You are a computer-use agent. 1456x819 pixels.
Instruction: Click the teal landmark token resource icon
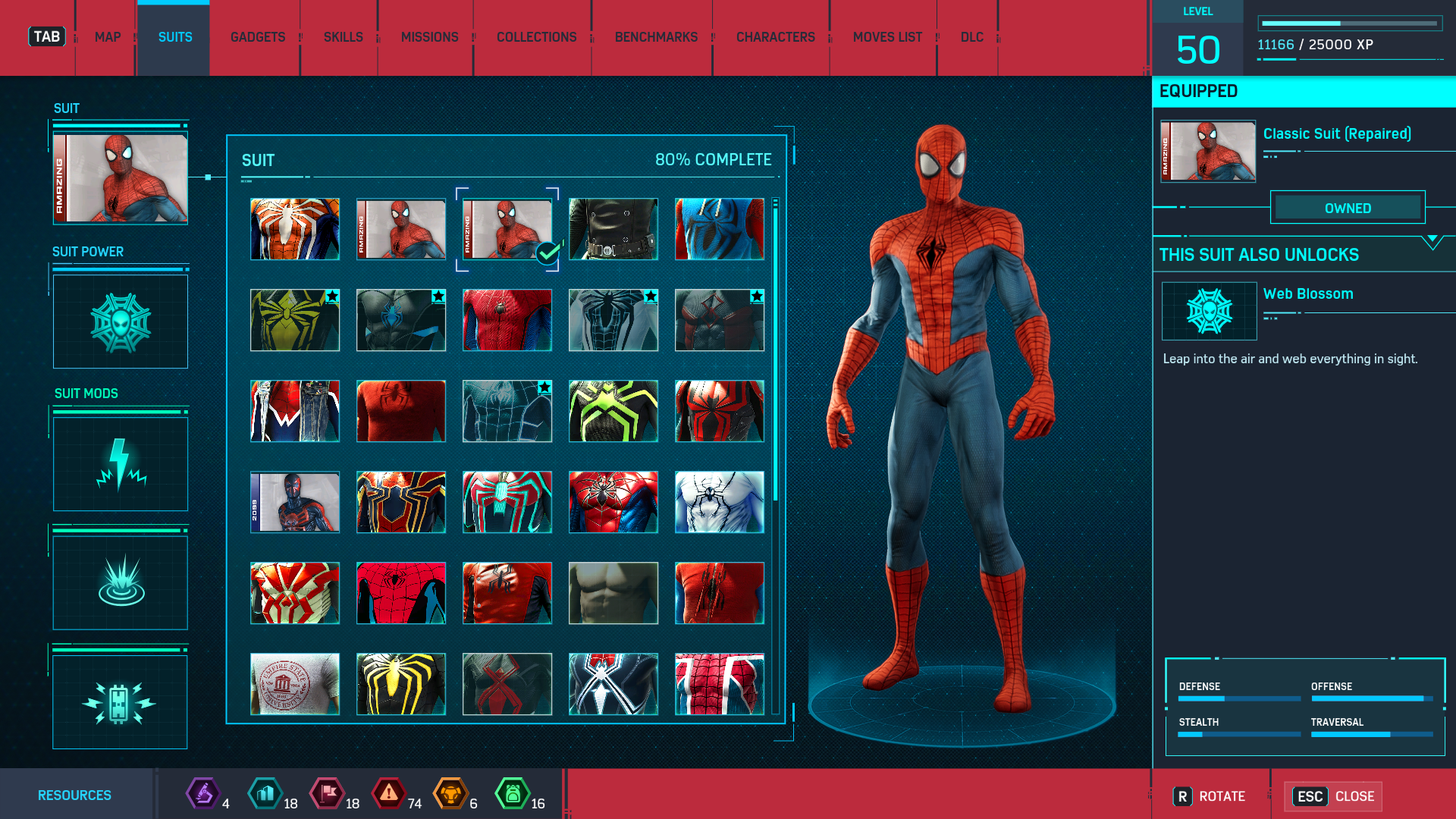point(265,794)
